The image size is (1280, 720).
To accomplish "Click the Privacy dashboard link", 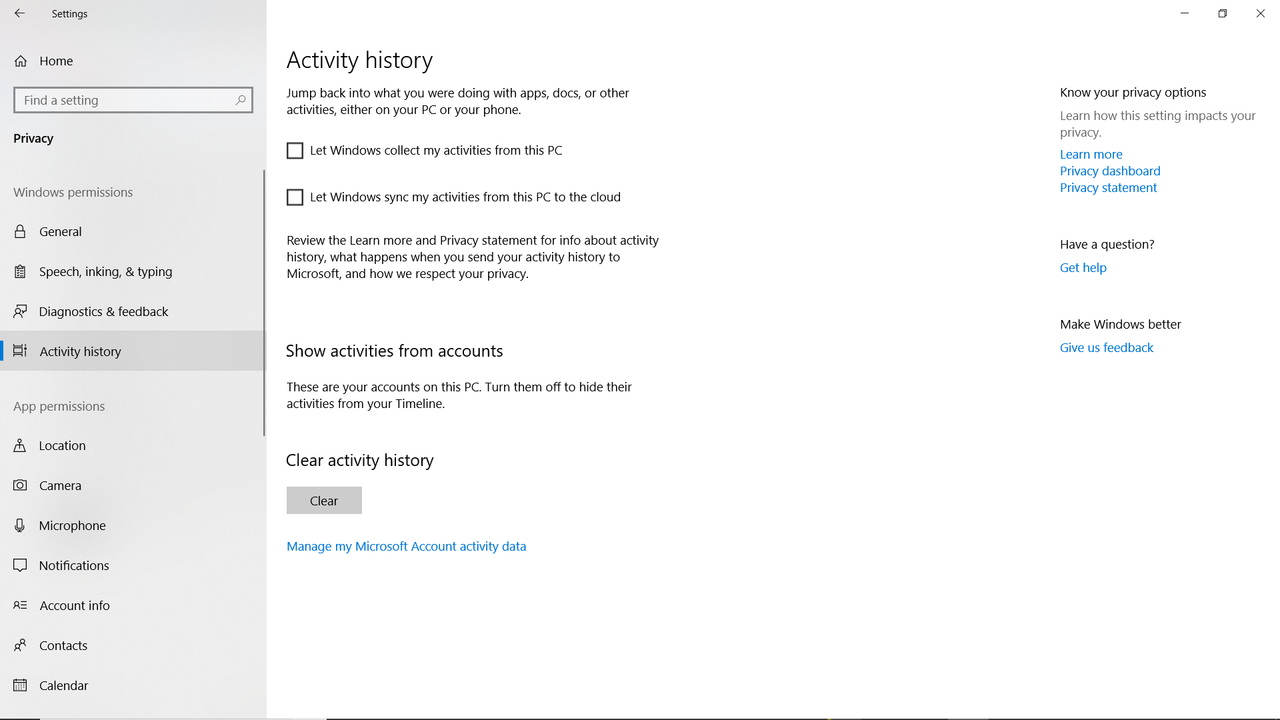I will point(1110,171).
